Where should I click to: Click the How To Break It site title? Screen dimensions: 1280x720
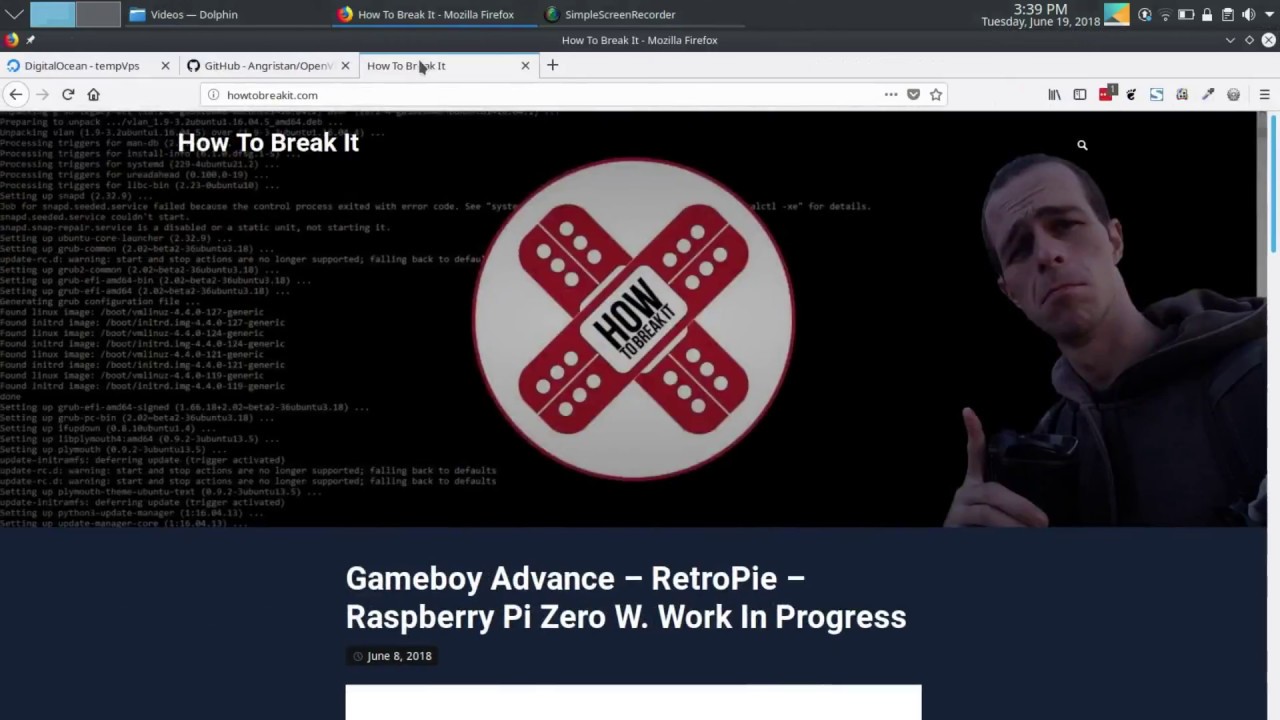pos(268,142)
